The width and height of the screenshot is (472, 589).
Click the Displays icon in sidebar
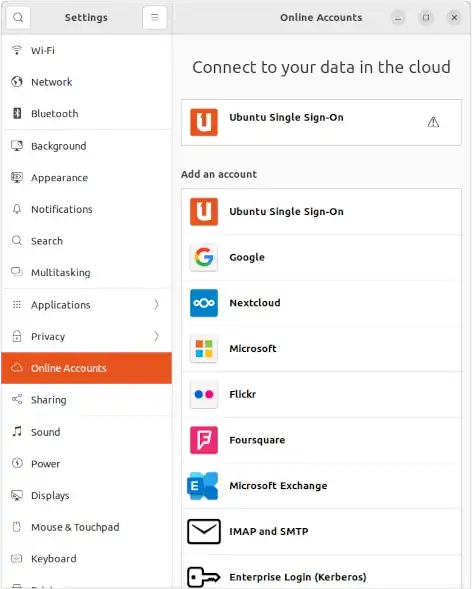(x=17, y=495)
